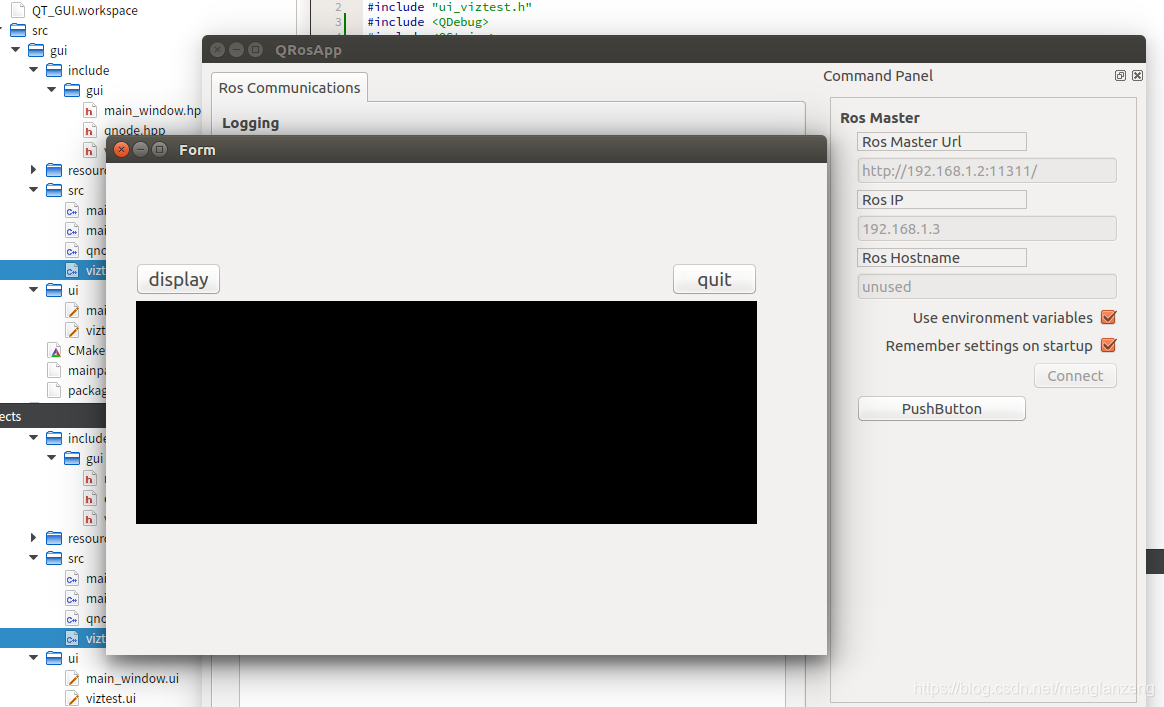Expand the resour folder in lower tree

tap(33, 538)
